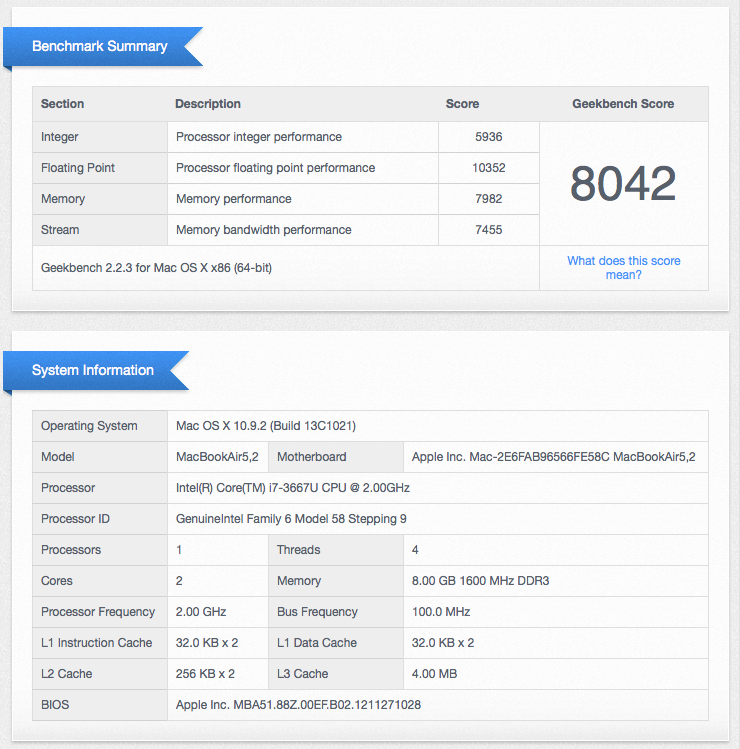
Task: Click the Model label cell
Action: [100, 457]
